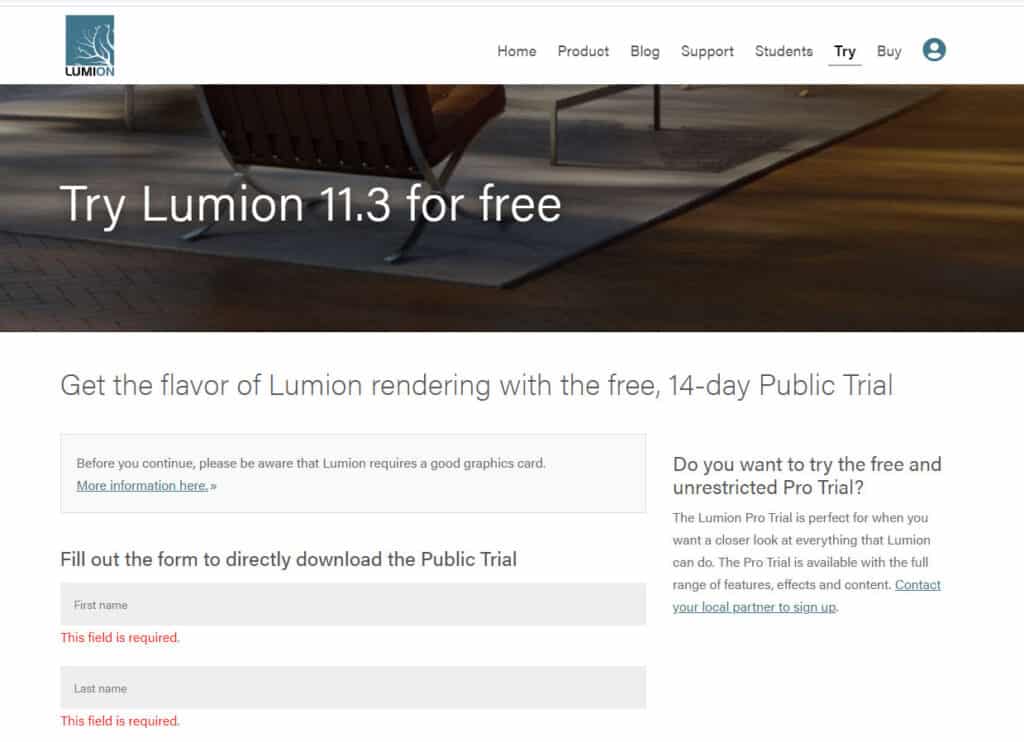Go to the Home menu item
Screen dimensions: 1024x742
click(x=517, y=51)
